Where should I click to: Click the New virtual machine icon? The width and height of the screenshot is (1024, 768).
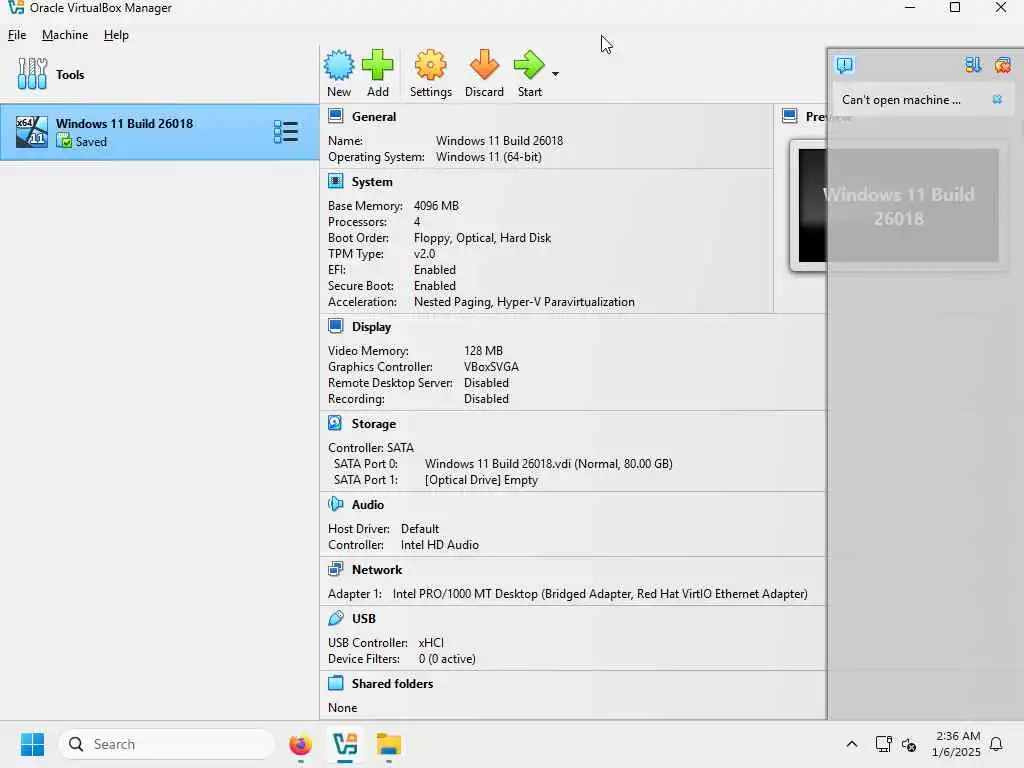point(339,65)
